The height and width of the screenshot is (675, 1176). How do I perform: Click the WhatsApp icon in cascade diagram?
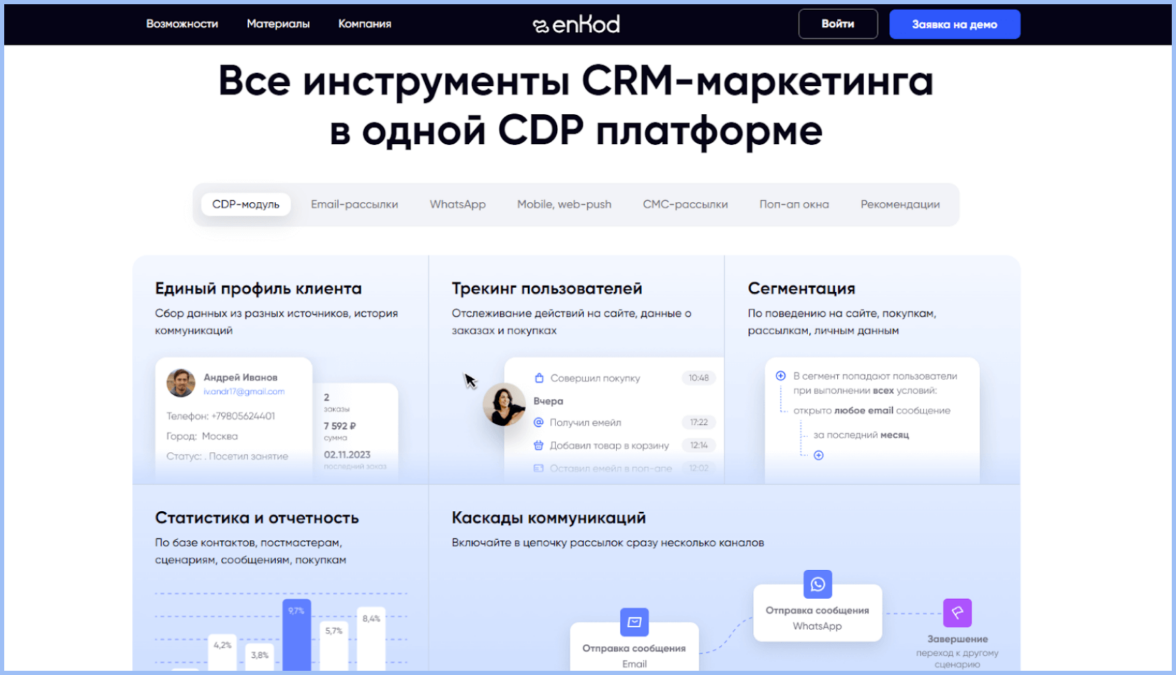pos(818,584)
